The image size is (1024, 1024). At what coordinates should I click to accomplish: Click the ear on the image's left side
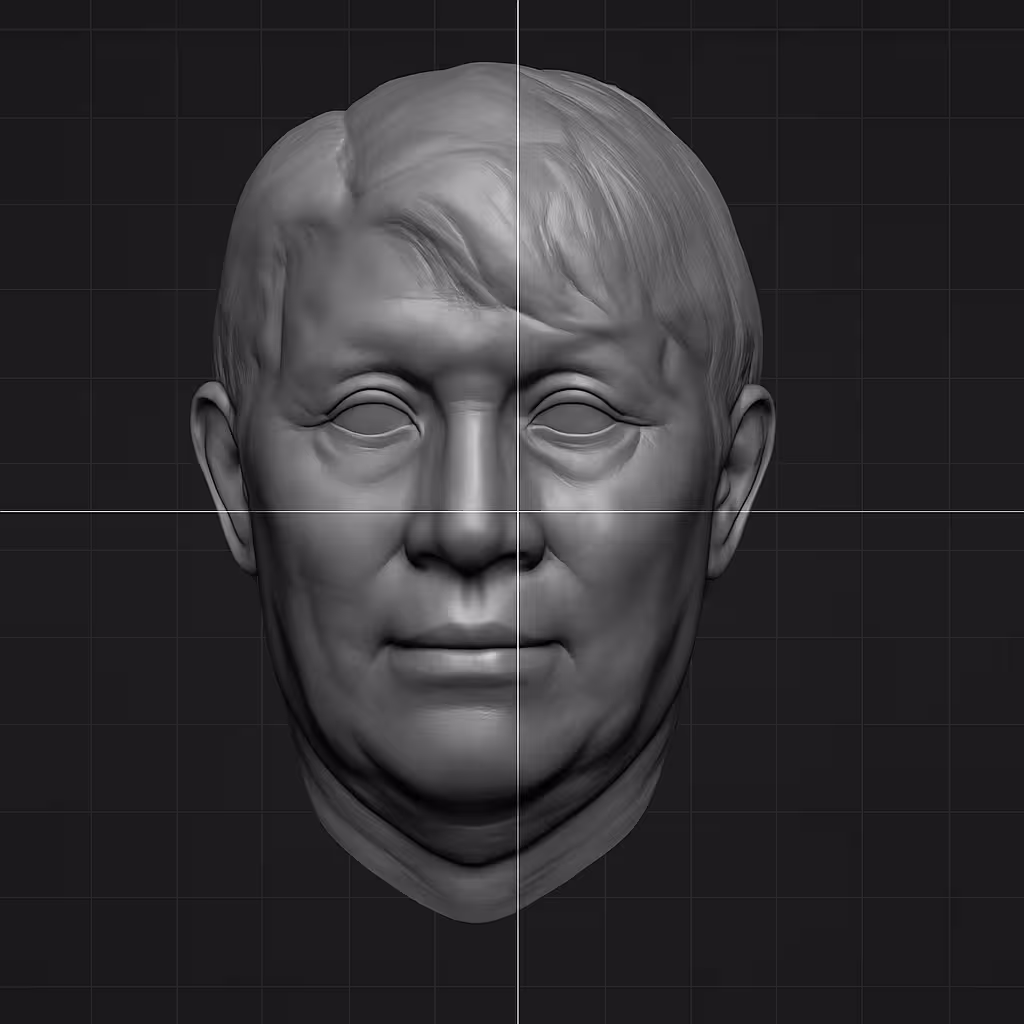click(222, 470)
